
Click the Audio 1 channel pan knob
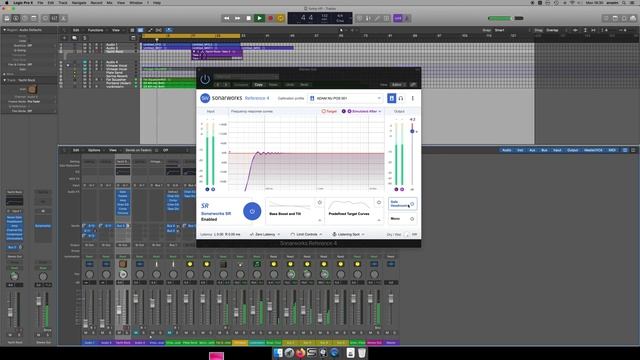tap(89, 274)
